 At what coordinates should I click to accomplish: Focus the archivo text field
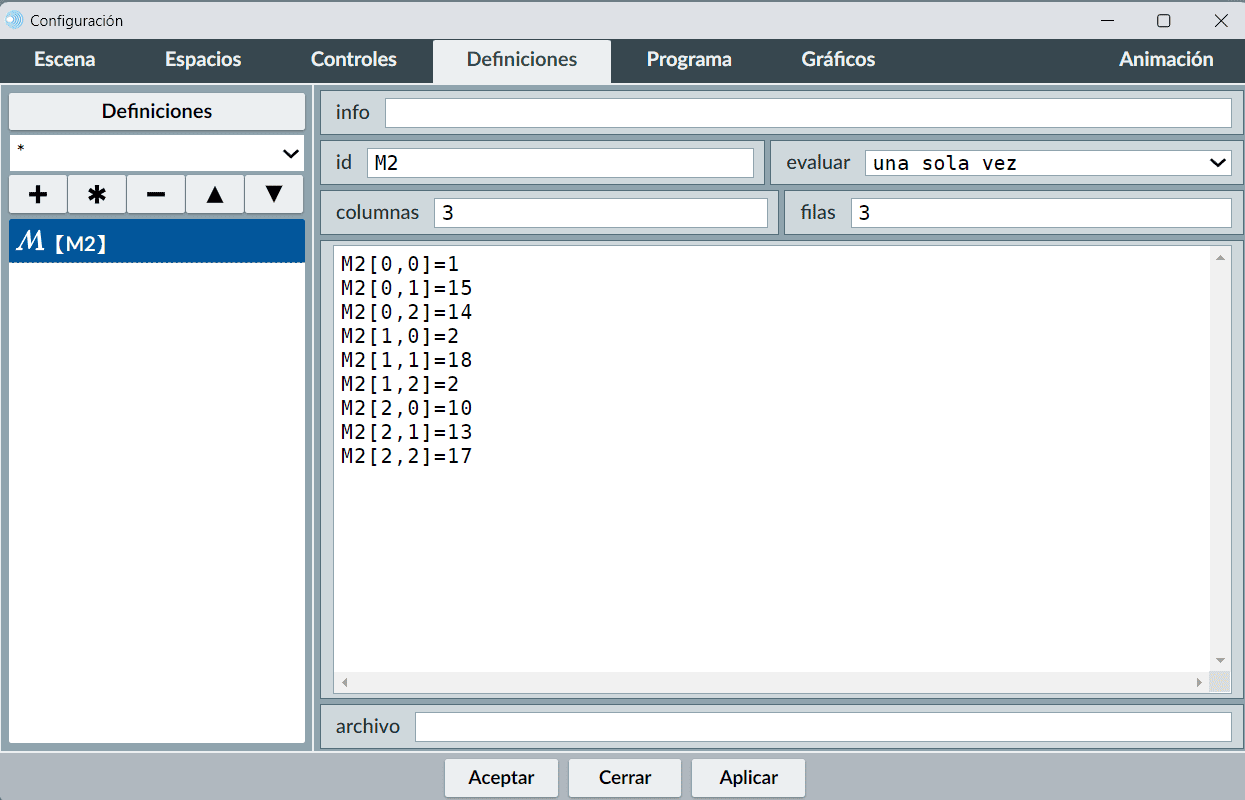[x=822, y=727]
